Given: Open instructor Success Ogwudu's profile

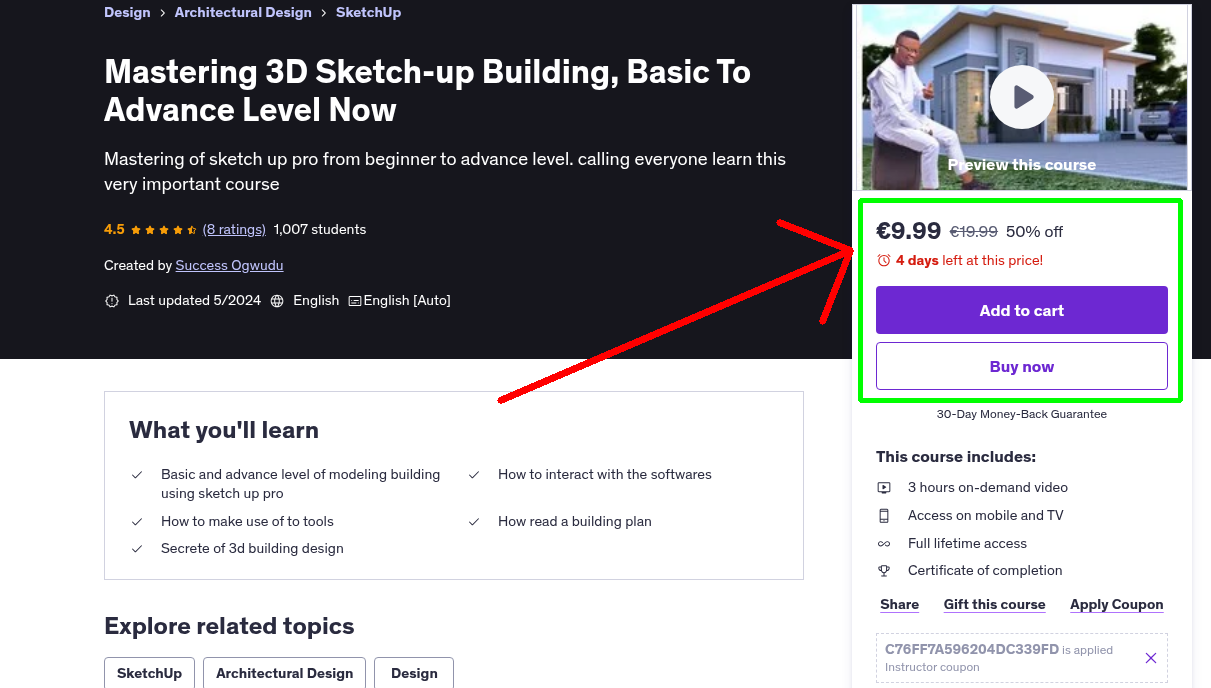Looking at the screenshot, I should pyautogui.click(x=229, y=266).
